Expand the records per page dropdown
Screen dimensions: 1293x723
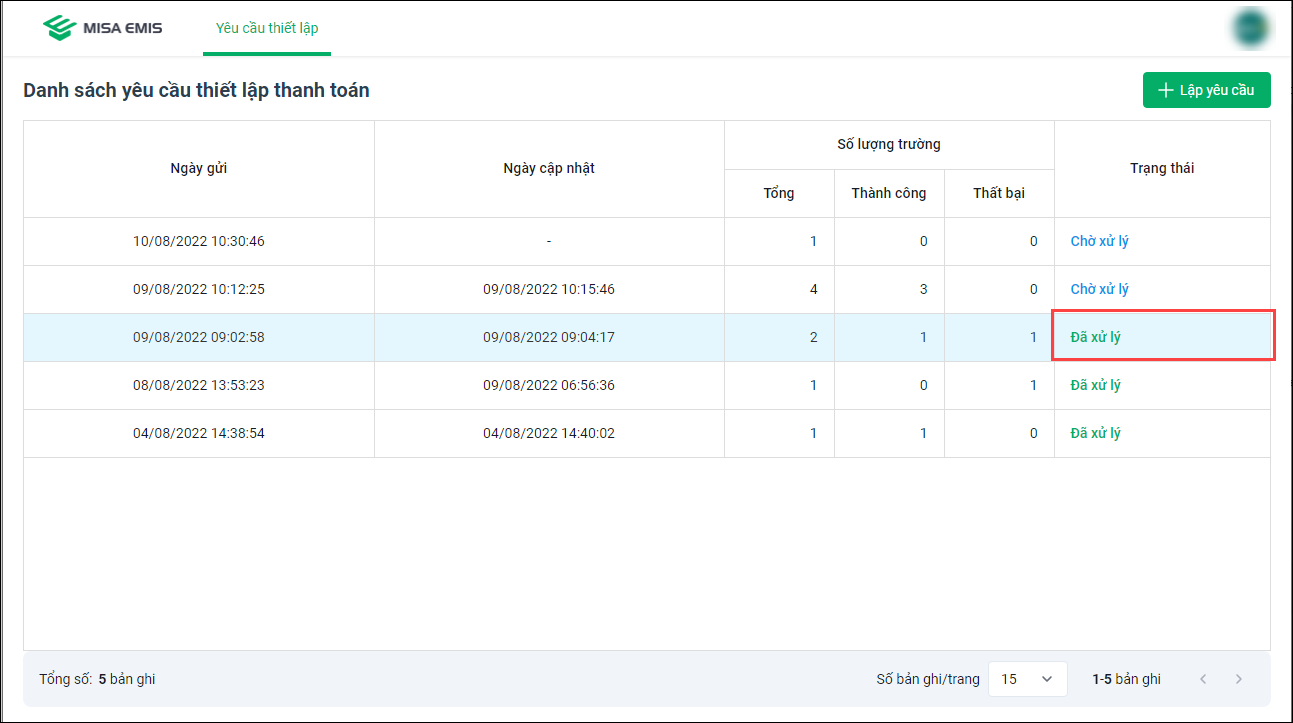[x=1027, y=679]
